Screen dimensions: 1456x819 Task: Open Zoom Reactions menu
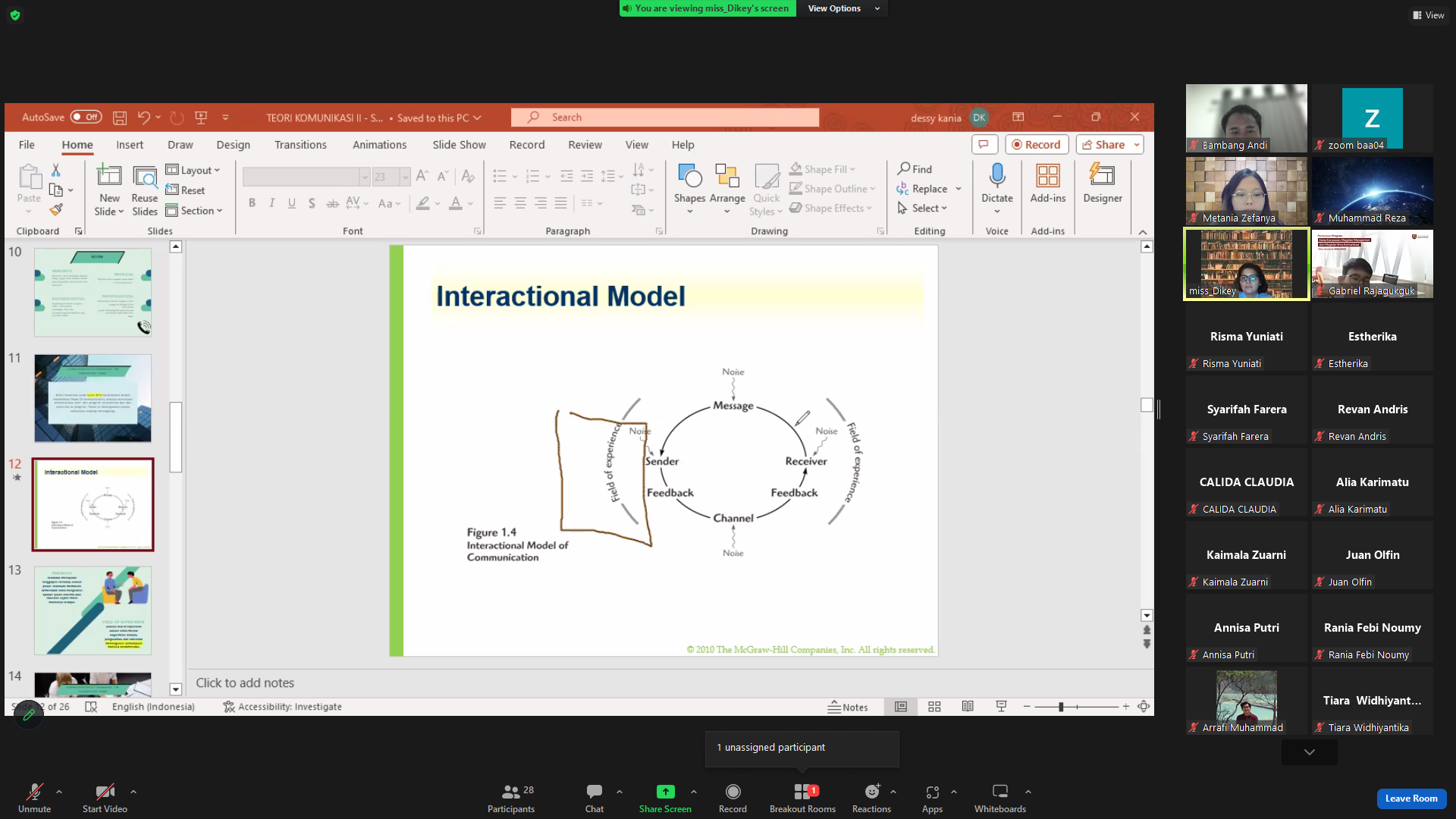pyautogui.click(x=871, y=799)
